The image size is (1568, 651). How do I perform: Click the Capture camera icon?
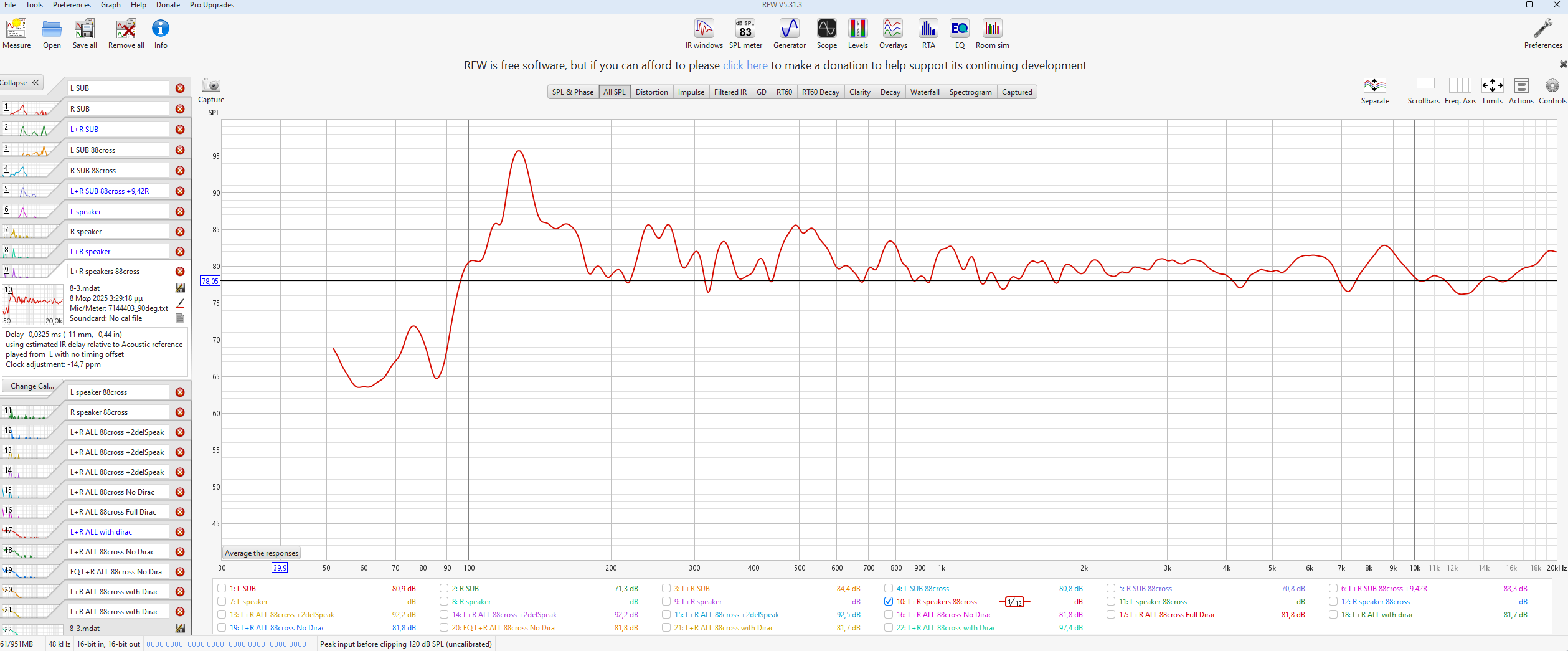click(x=211, y=86)
